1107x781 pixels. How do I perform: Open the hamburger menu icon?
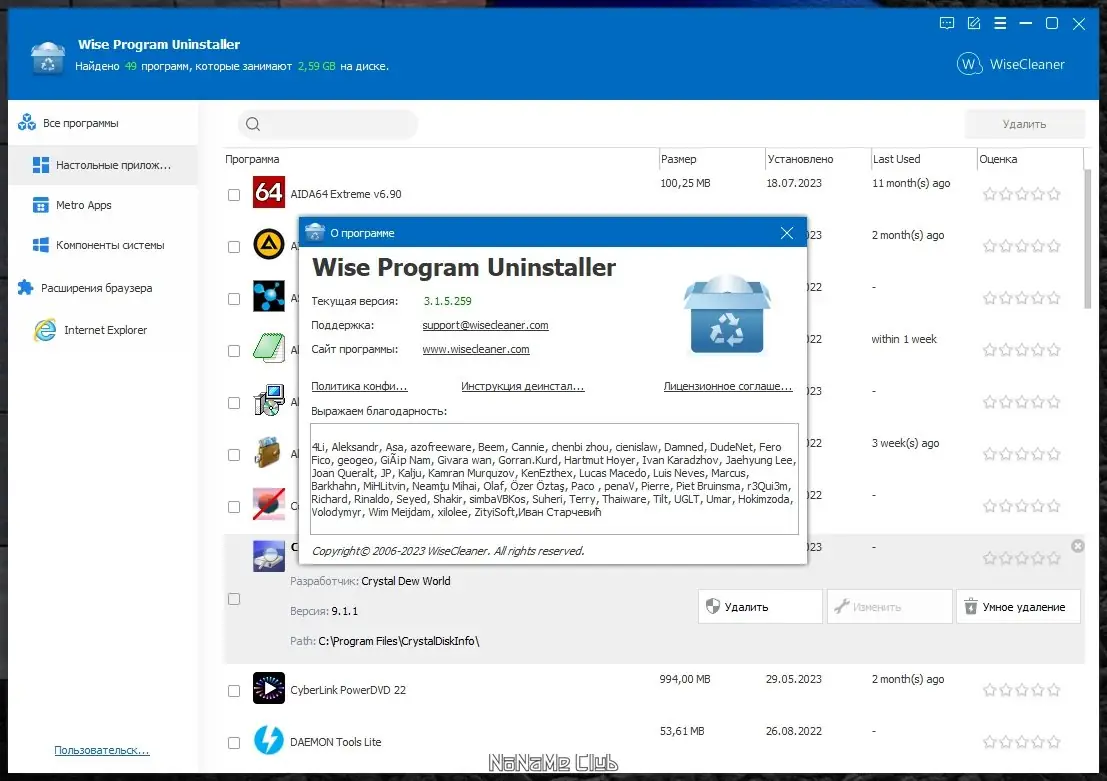(x=1000, y=23)
